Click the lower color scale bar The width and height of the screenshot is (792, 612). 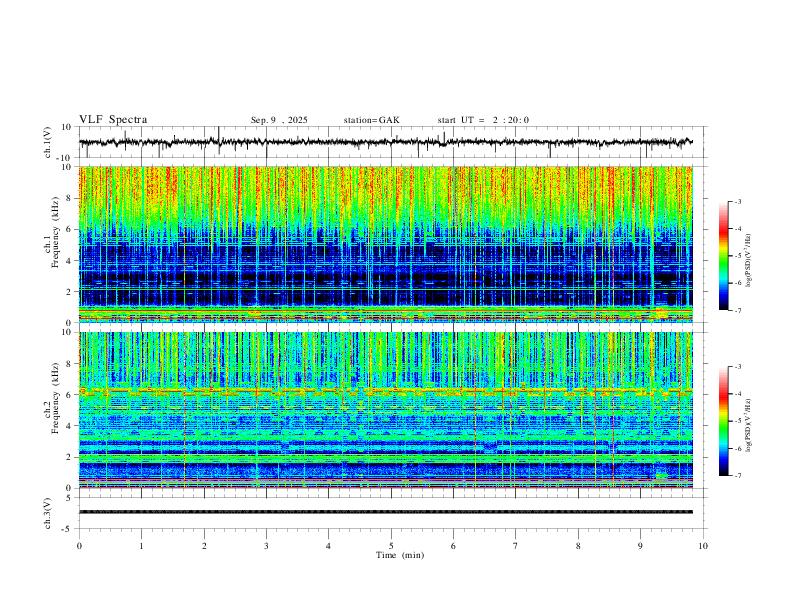point(723,421)
